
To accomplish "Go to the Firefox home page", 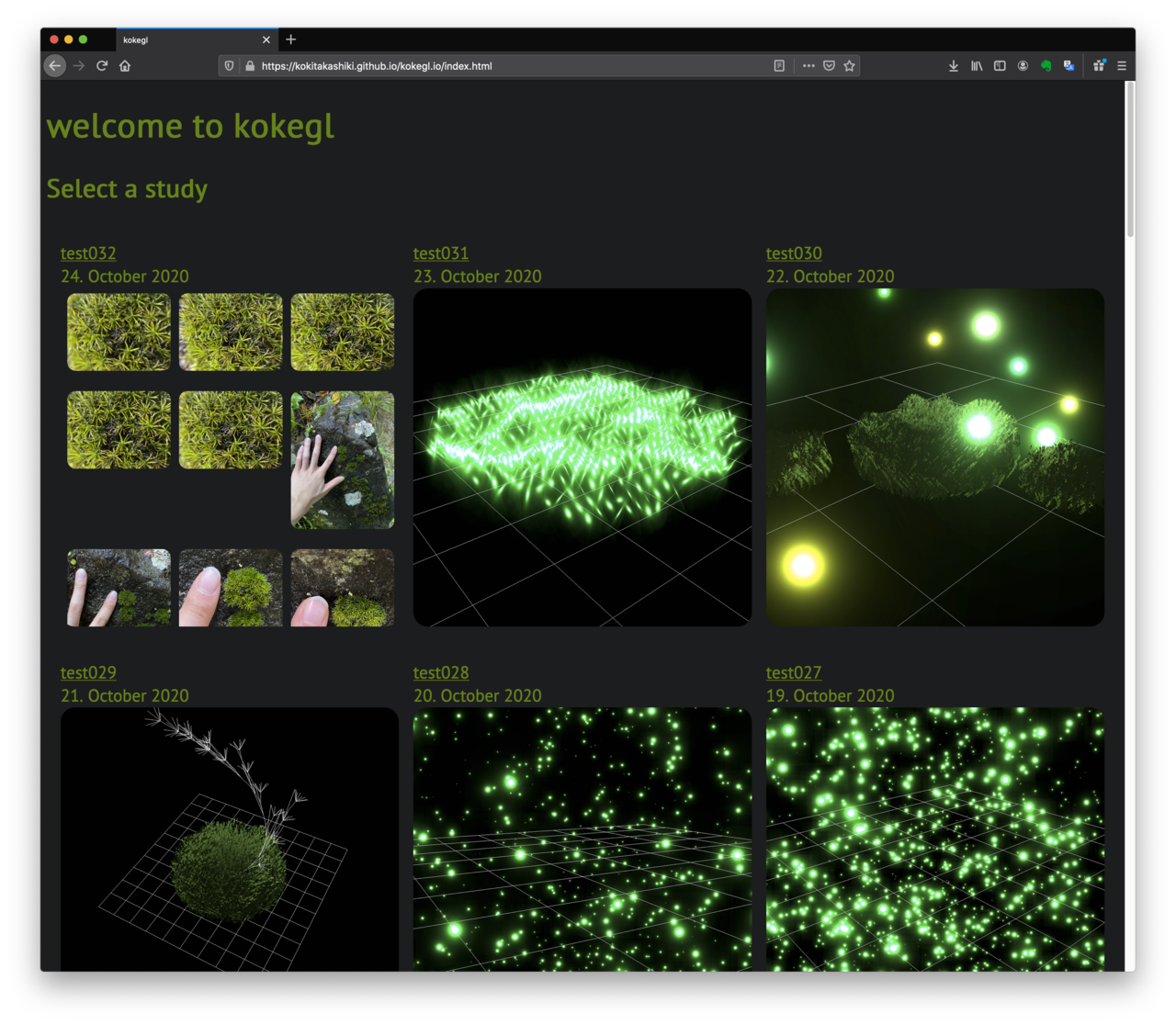I will pos(125,66).
